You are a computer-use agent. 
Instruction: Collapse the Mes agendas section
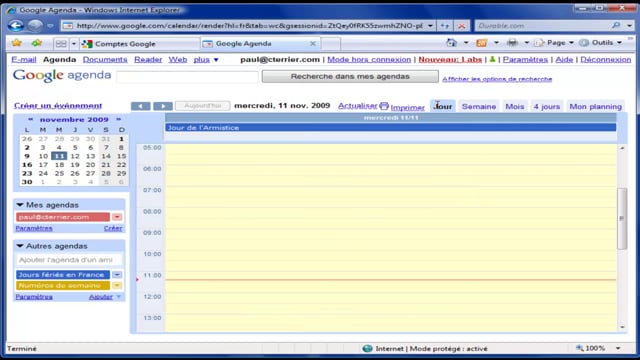tap(20, 204)
